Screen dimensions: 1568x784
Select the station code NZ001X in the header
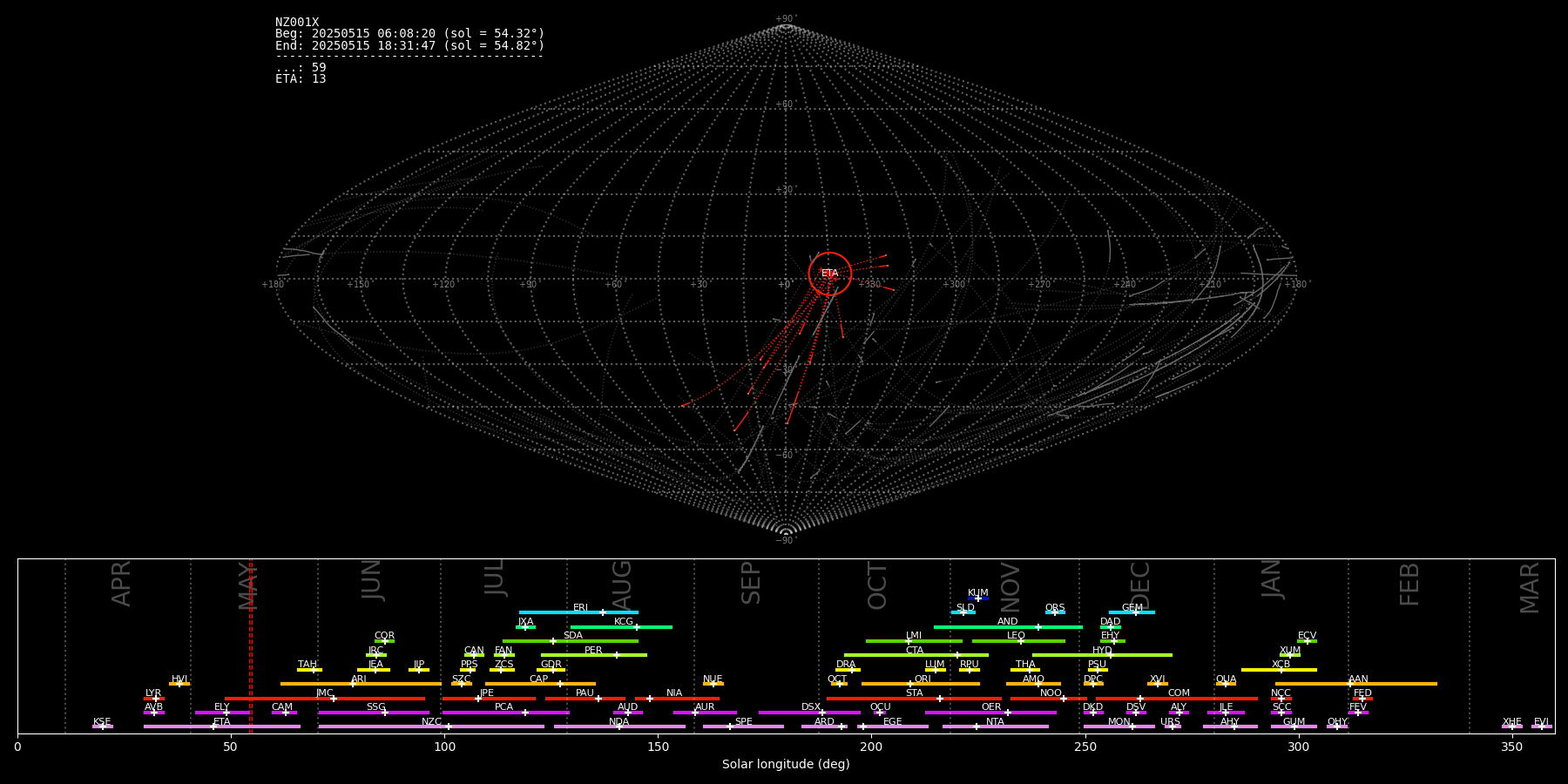[x=297, y=23]
